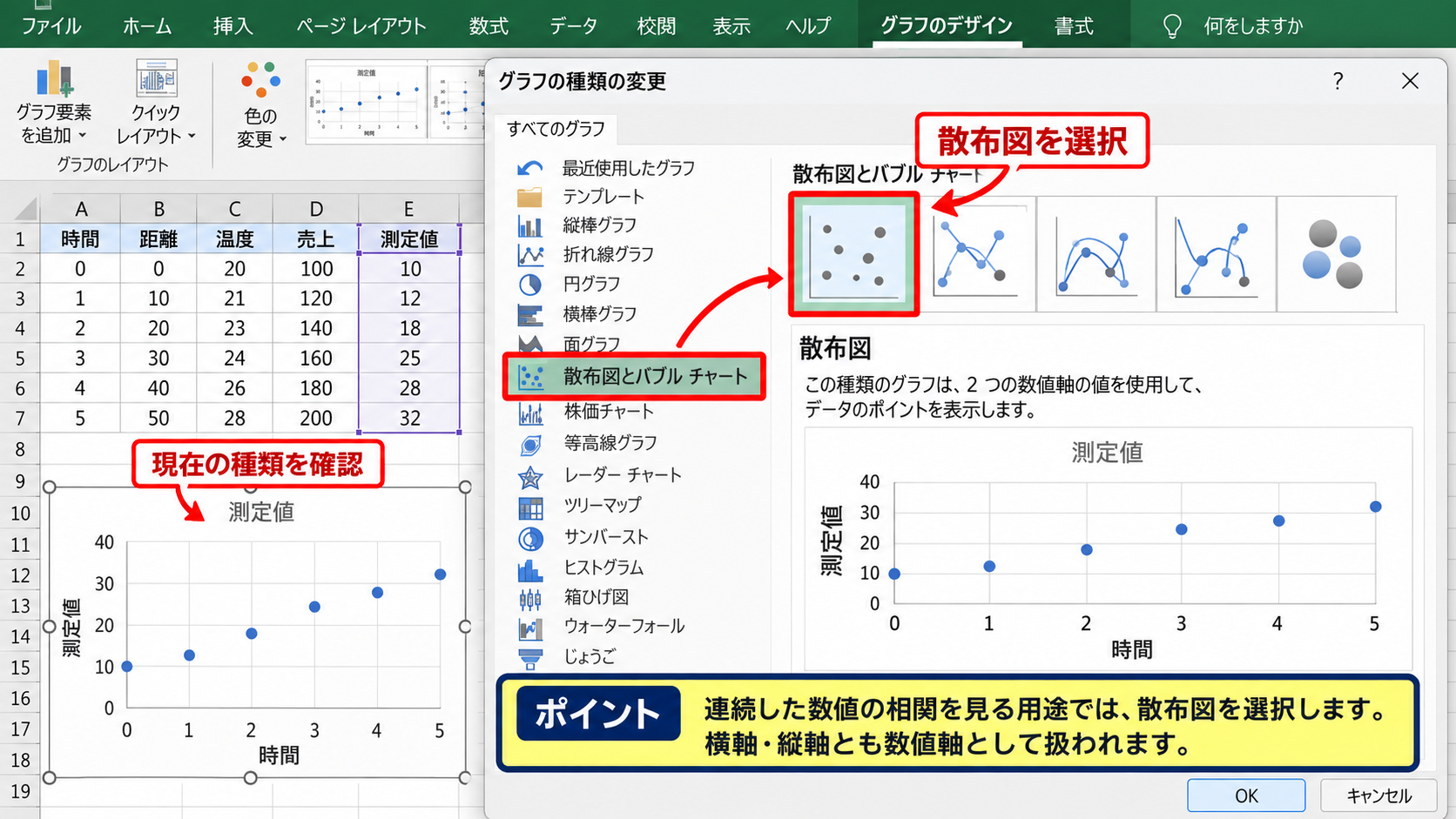Switch to the 挿入 ribbon tab
The height and width of the screenshot is (819, 1456).
233,26
